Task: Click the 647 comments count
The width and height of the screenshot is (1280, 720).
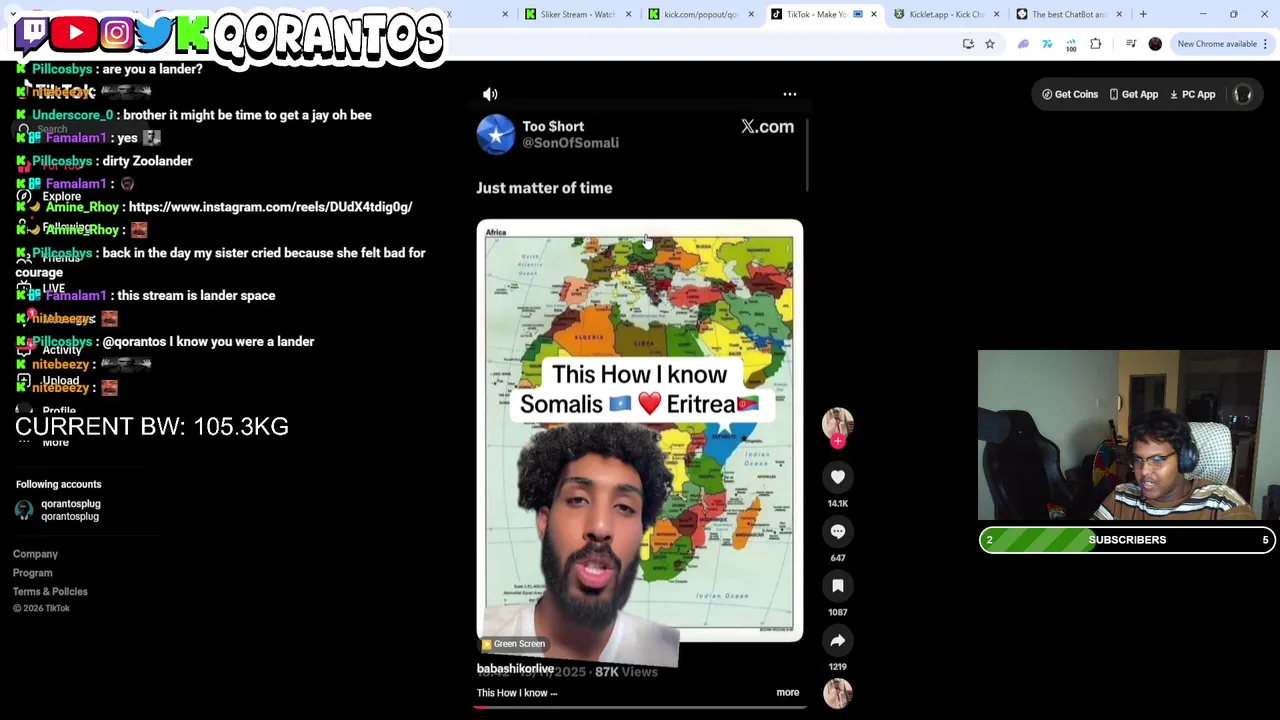Action: click(838, 558)
